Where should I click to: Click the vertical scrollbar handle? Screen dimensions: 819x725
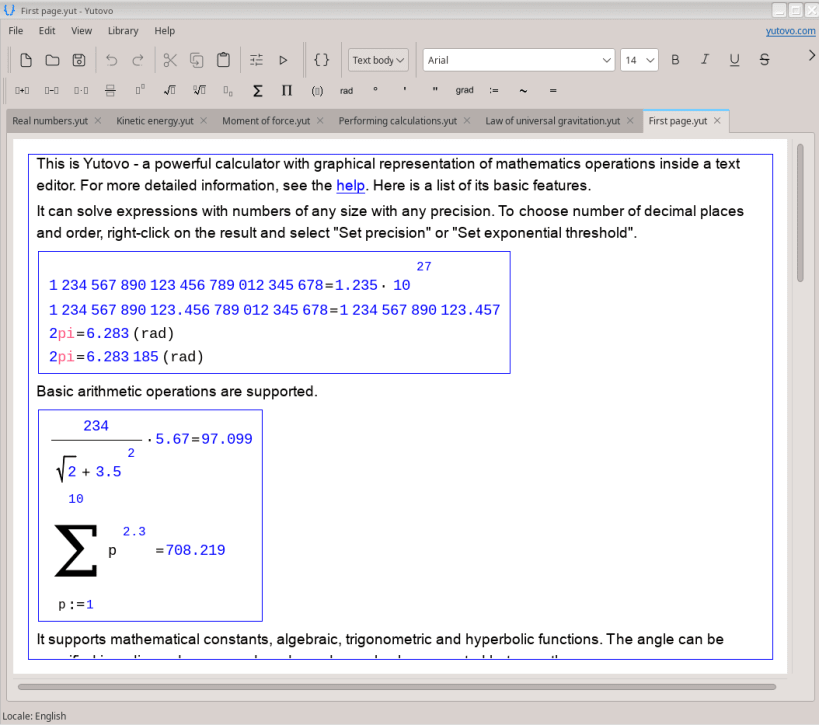tap(800, 213)
